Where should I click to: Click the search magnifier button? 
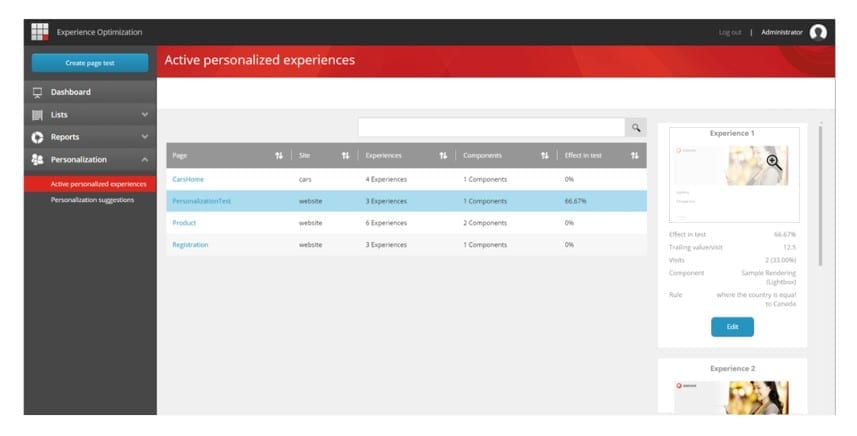[636, 127]
